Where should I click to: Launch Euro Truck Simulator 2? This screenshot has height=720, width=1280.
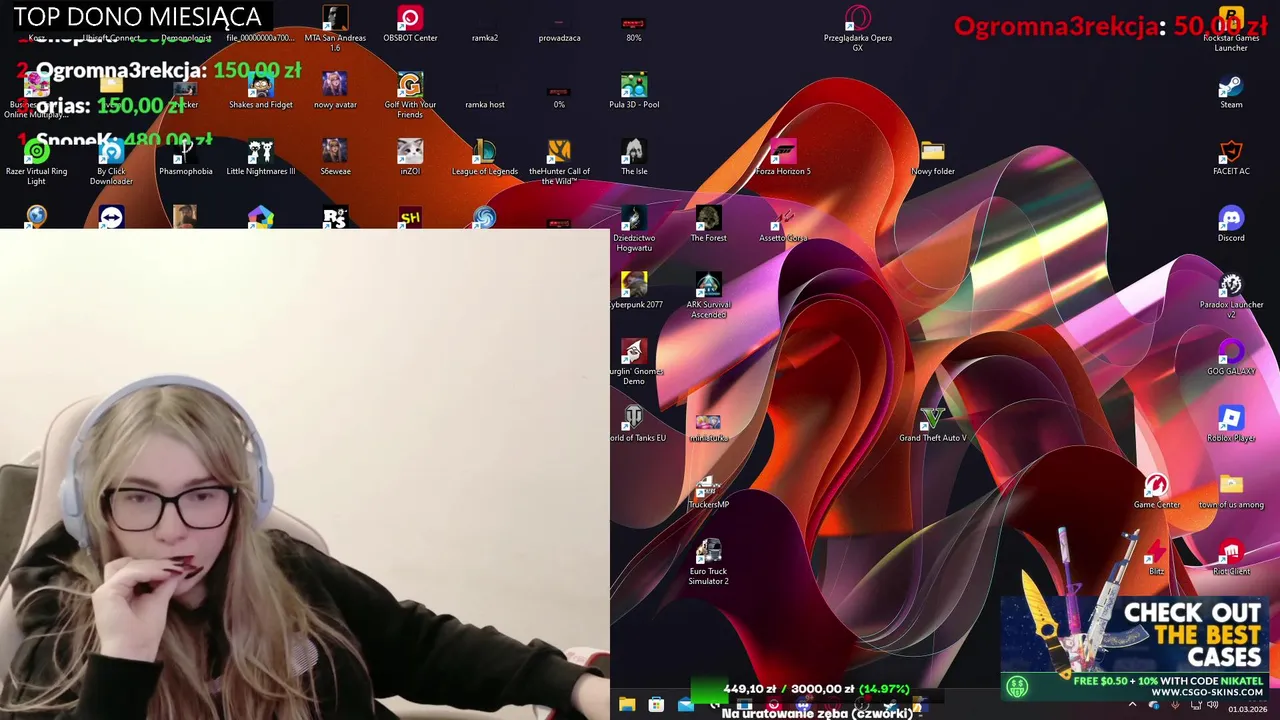point(708,562)
